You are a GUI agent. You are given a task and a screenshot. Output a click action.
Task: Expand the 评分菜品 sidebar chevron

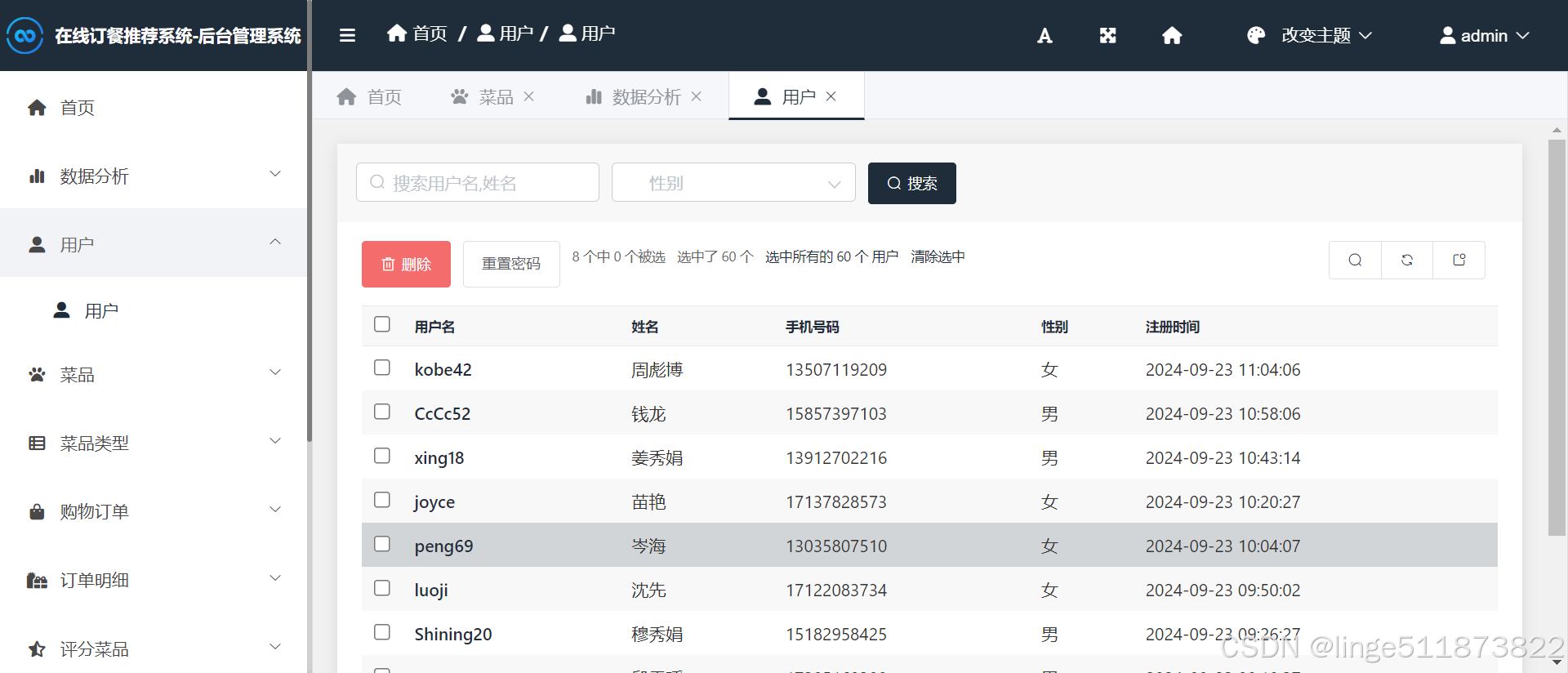click(x=275, y=647)
